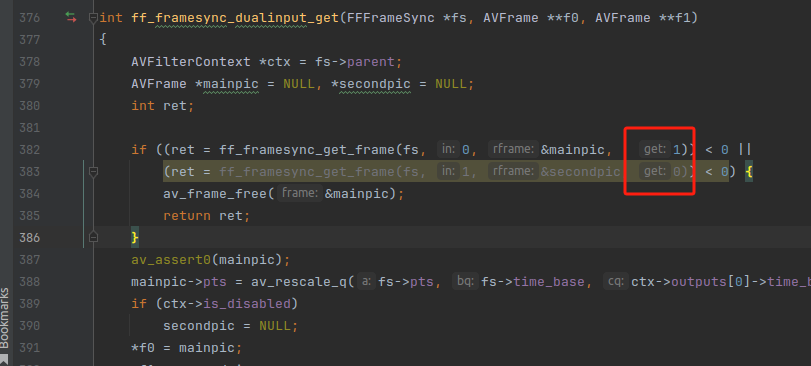Click fs->time_base on line 388
This screenshot has width=811, height=366.
tap(533, 282)
